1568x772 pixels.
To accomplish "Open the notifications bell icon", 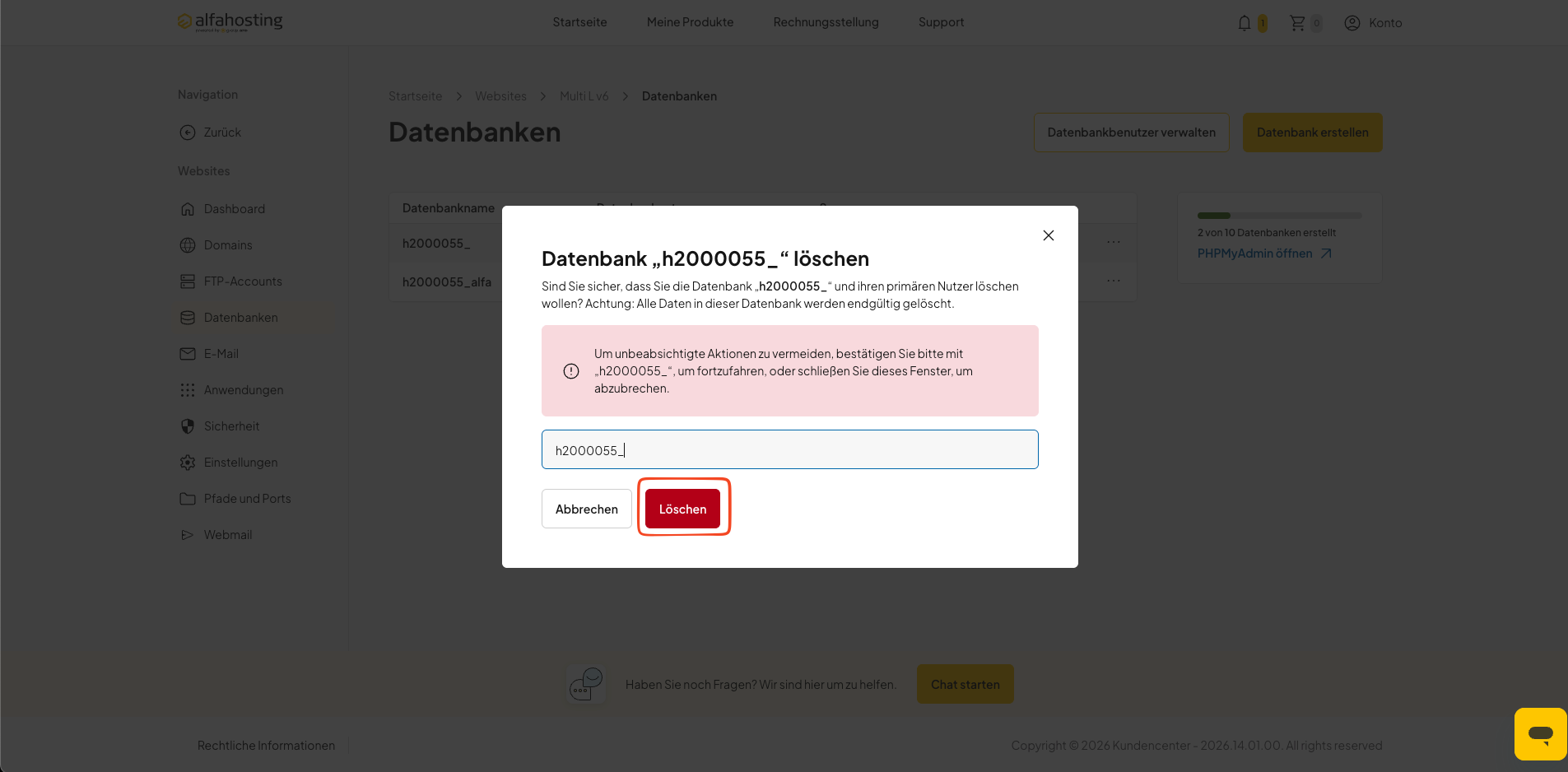I will click(1245, 23).
